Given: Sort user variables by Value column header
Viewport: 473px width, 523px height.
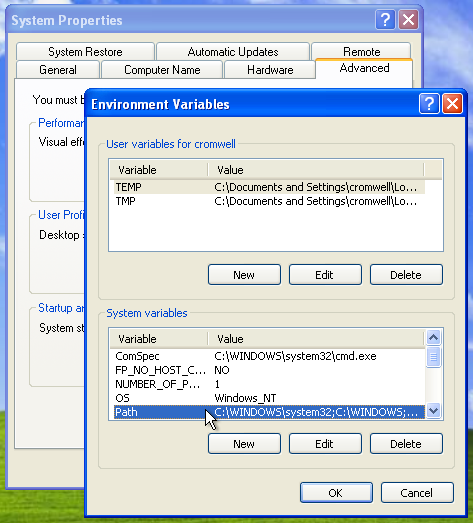Looking at the screenshot, I should pos(316,170).
